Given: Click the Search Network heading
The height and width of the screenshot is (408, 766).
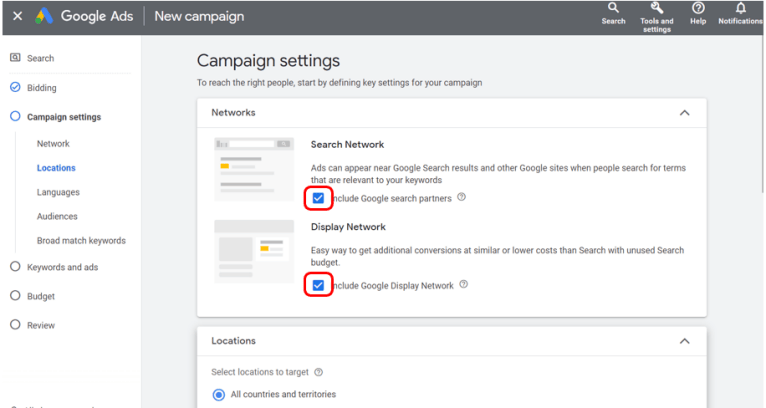Looking at the screenshot, I should coord(347,145).
